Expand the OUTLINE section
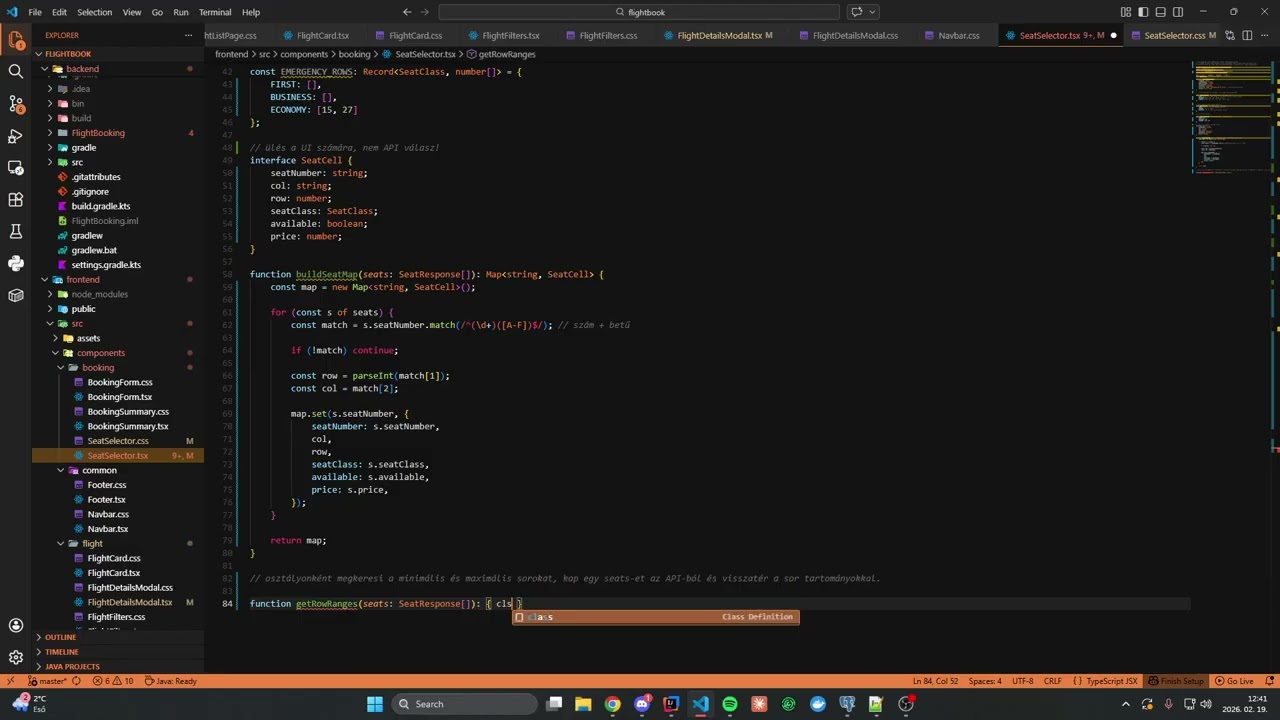Viewport: 1280px width, 720px height. [x=60, y=637]
